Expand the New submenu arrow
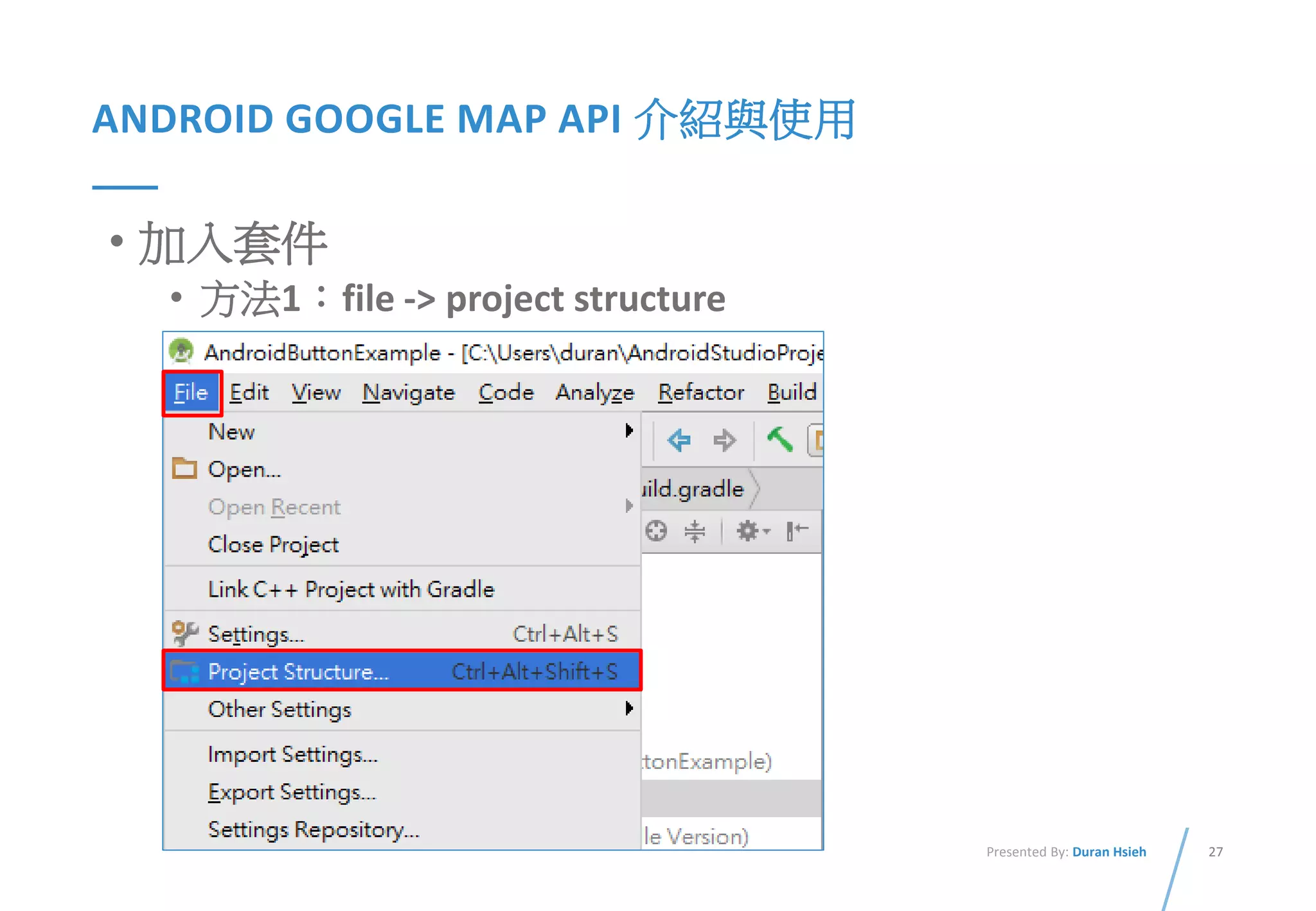The height and width of the screenshot is (911, 1316). (629, 430)
